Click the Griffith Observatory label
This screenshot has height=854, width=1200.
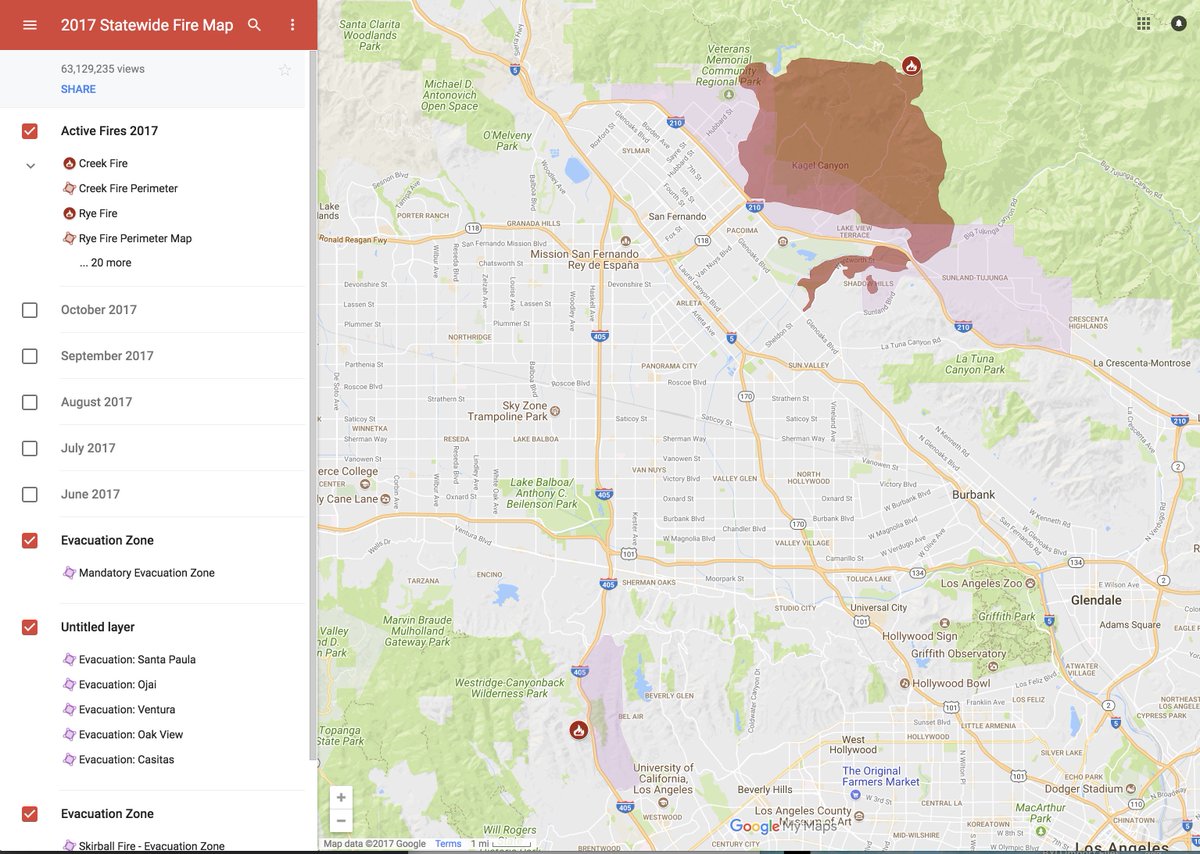(x=958, y=654)
